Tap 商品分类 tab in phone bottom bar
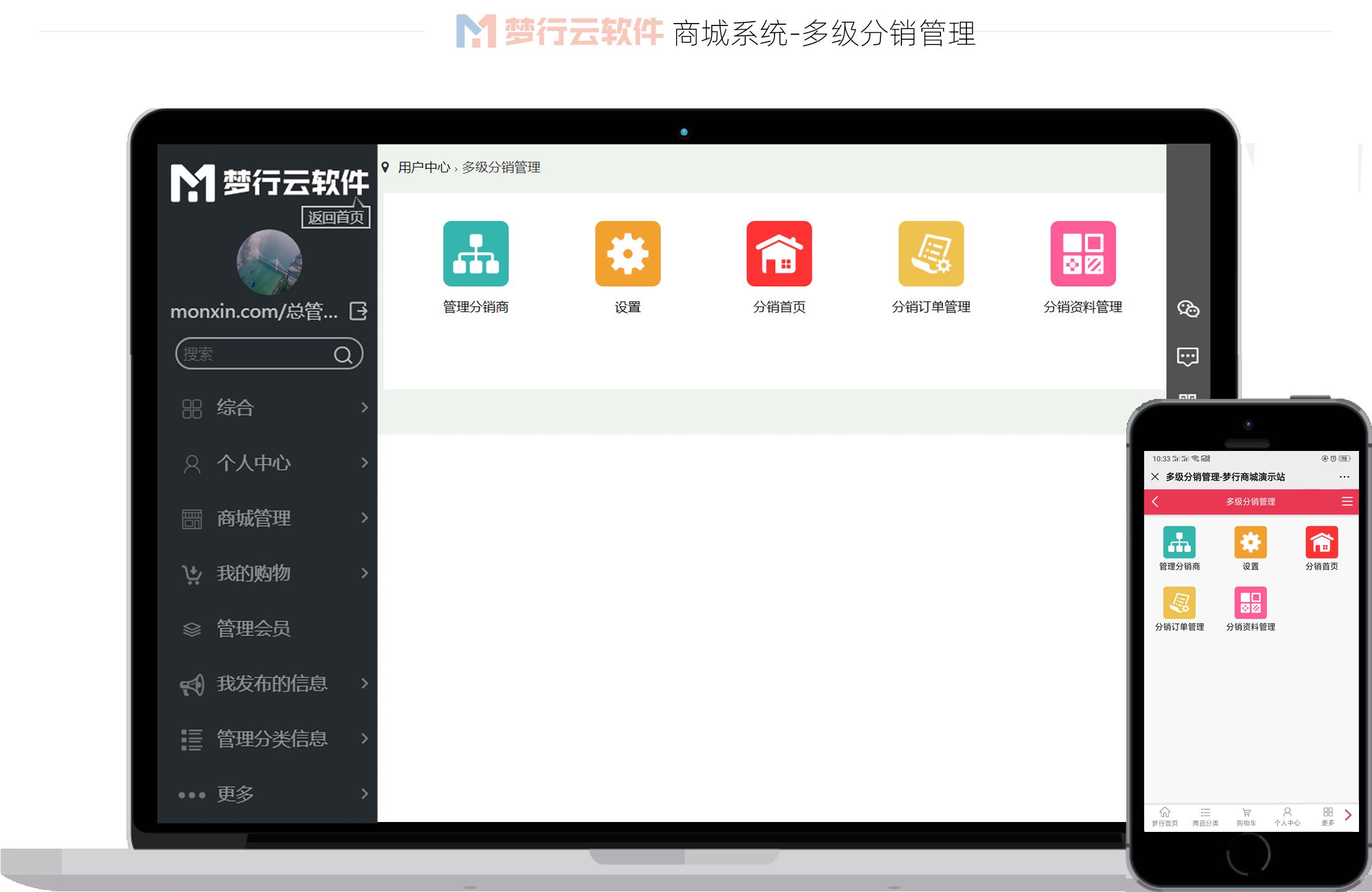 tap(1205, 816)
